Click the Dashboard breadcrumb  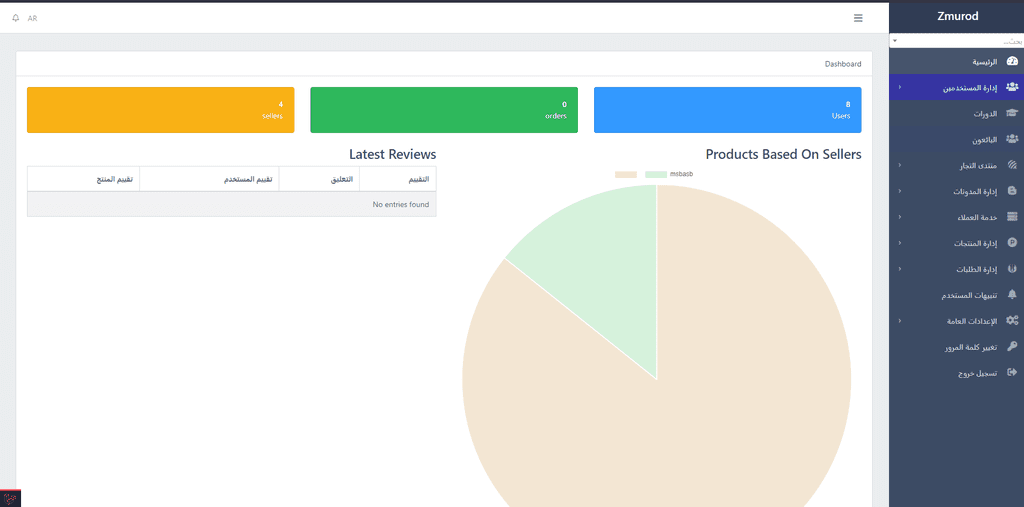[x=843, y=64]
